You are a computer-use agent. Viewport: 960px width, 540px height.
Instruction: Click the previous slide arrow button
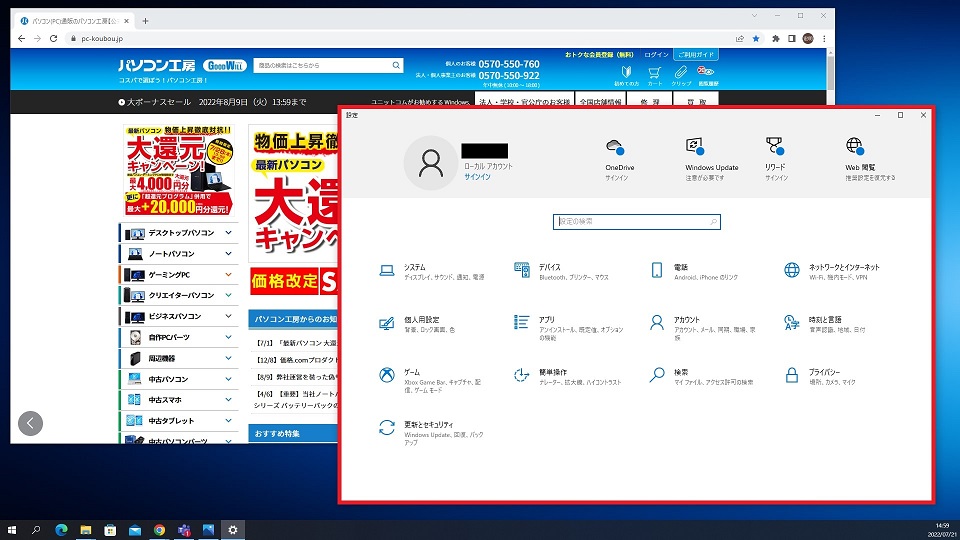click(x=31, y=423)
